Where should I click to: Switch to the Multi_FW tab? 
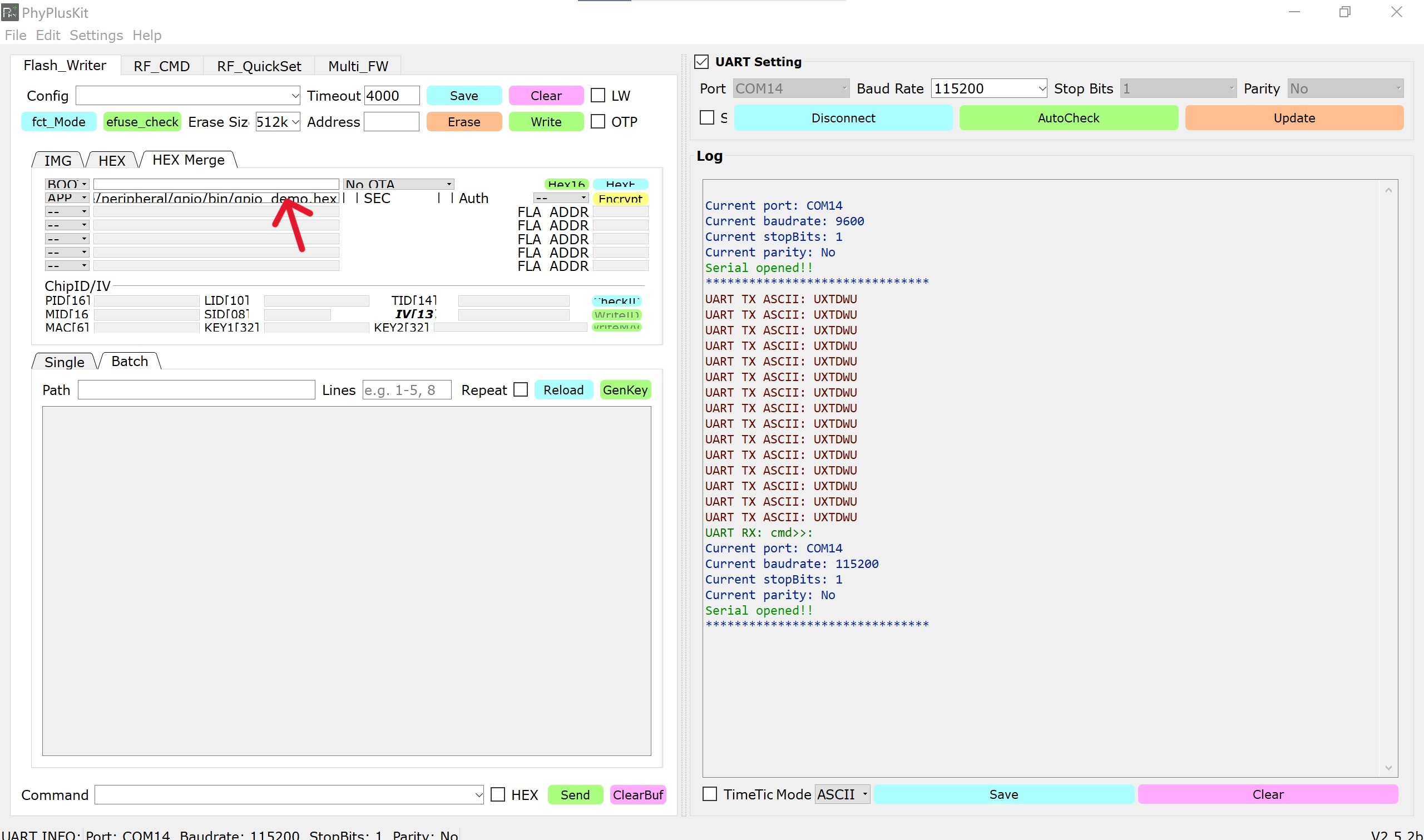click(x=358, y=66)
